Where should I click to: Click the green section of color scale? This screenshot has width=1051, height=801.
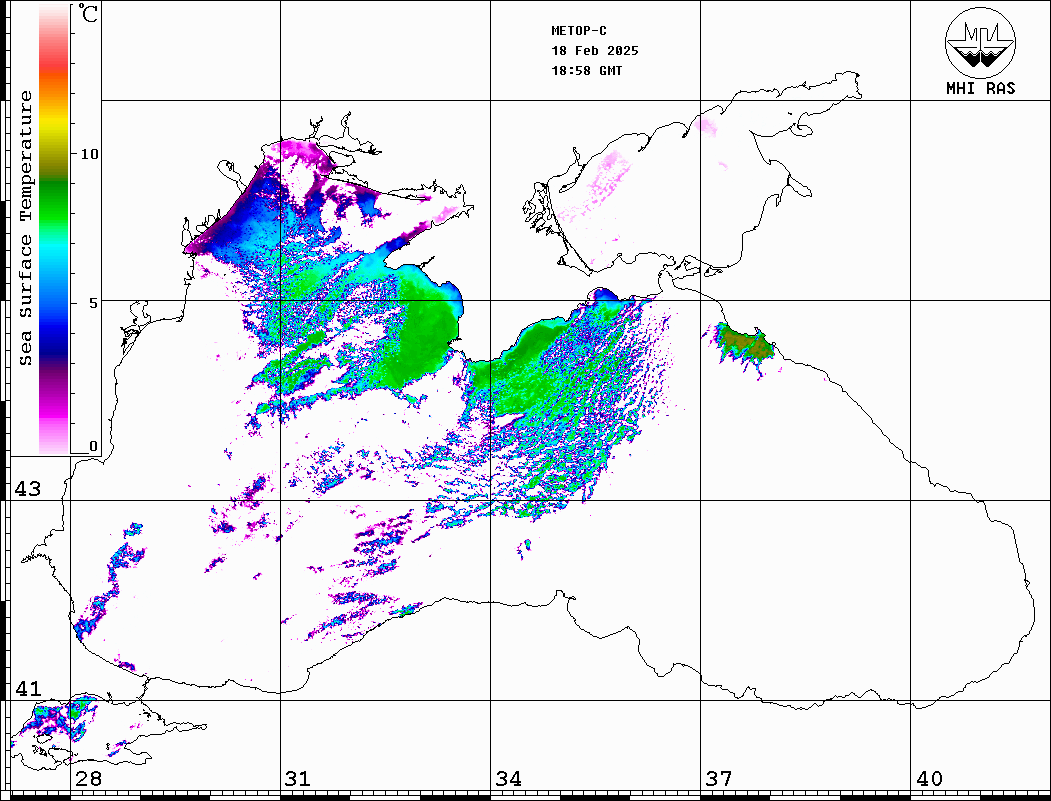point(54,201)
